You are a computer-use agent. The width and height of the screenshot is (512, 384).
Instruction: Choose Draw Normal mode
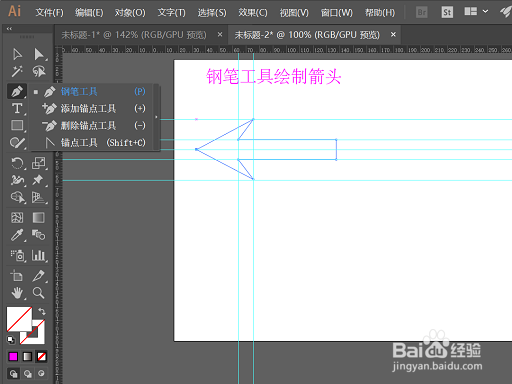pyautogui.click(x=13, y=374)
